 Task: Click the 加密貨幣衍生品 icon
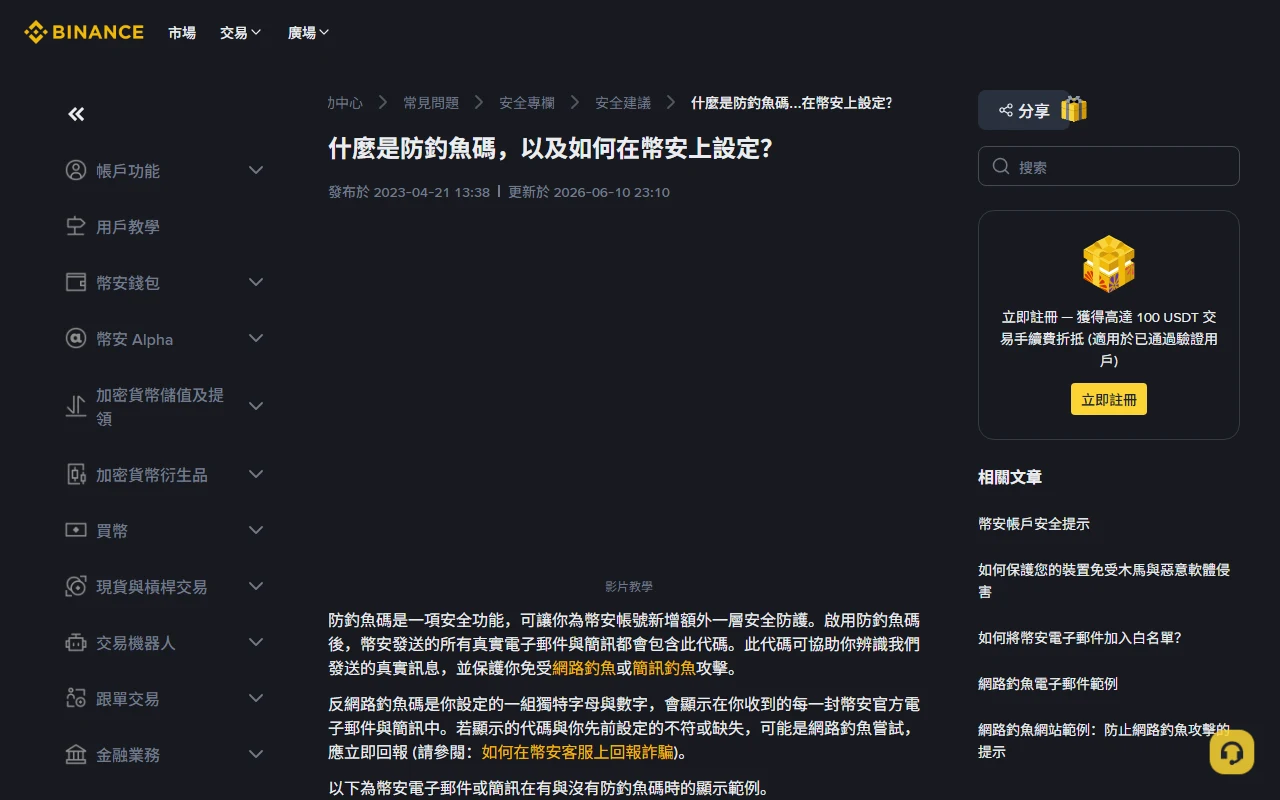click(76, 474)
